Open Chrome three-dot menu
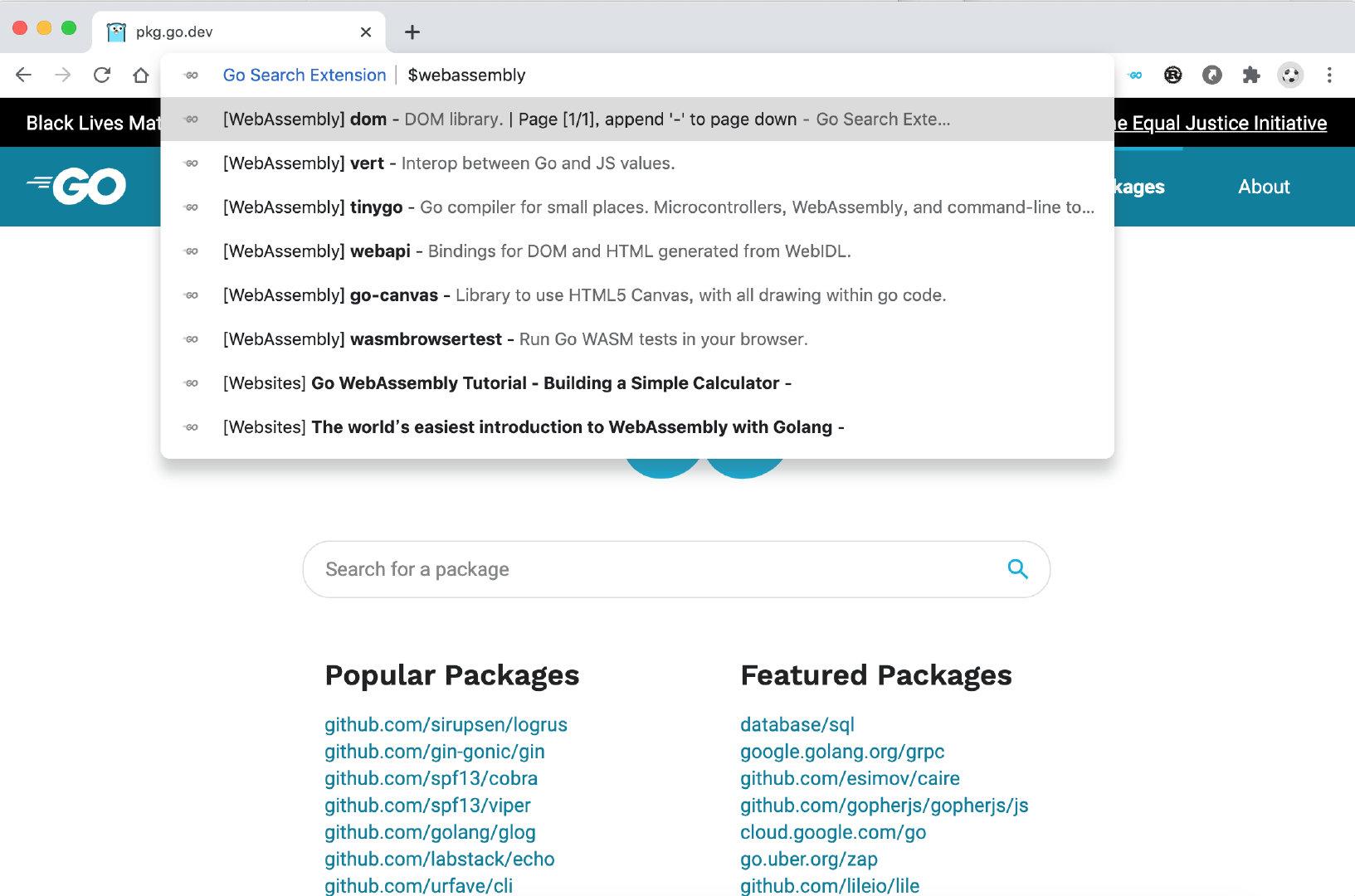 coord(1329,75)
